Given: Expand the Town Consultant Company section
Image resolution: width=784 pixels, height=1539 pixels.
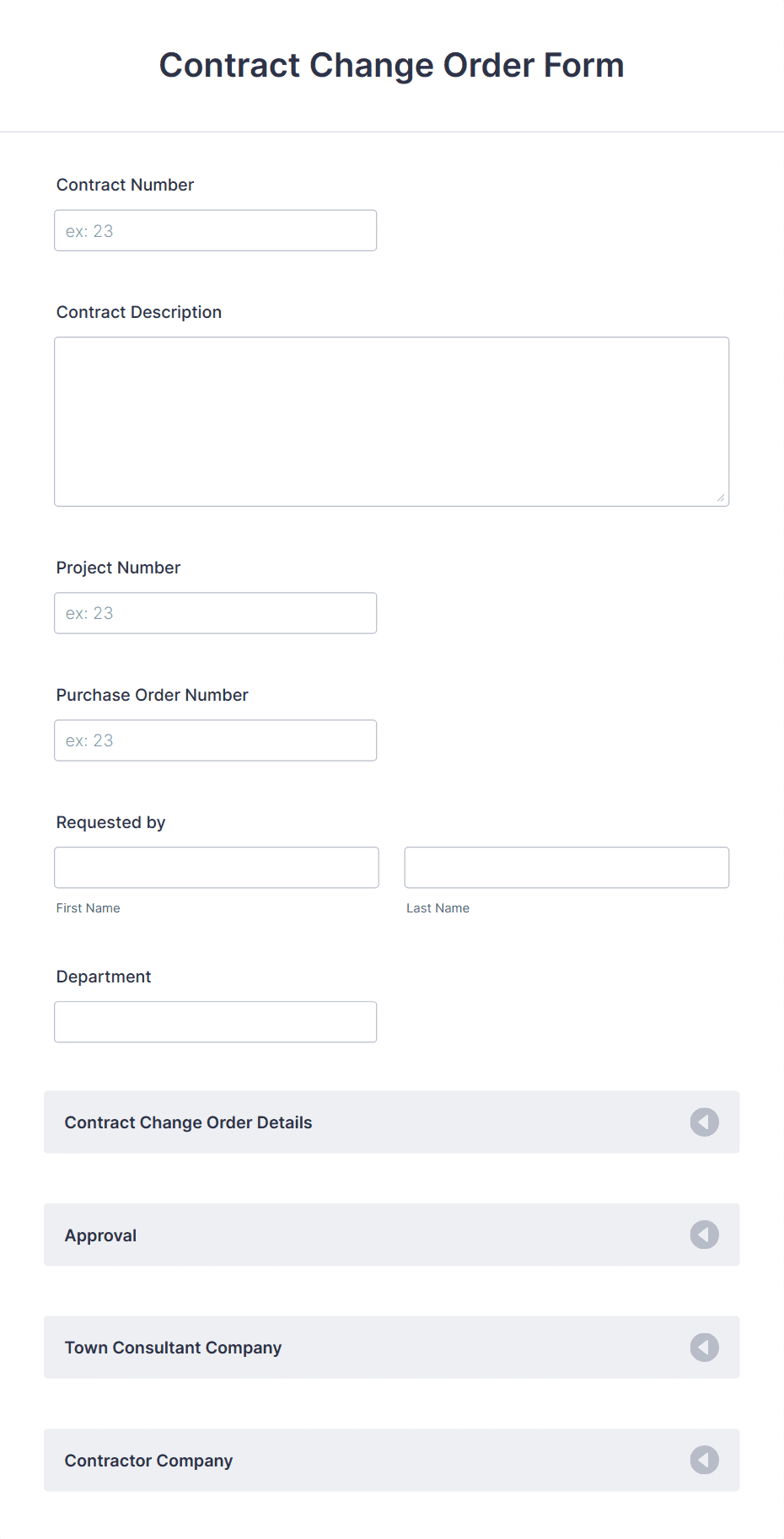Looking at the screenshot, I should [392, 1348].
